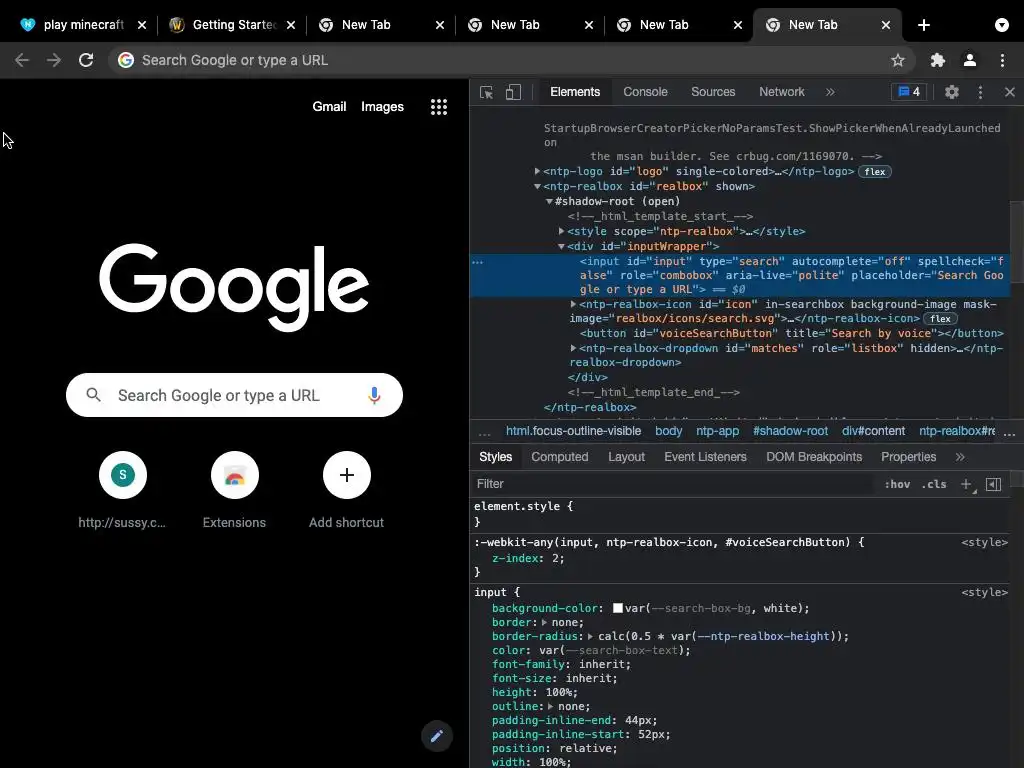Click the flex badge beside ntp-realbox-icon
The image size is (1024, 768).
(940, 319)
